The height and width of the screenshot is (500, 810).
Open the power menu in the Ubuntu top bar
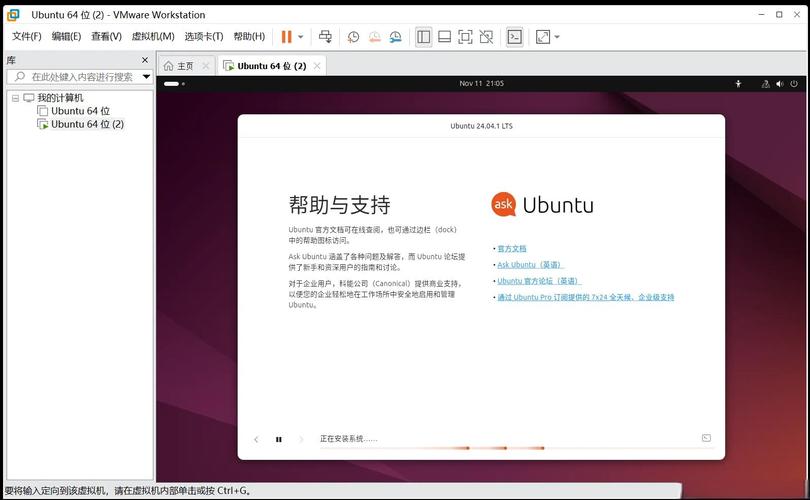794,84
